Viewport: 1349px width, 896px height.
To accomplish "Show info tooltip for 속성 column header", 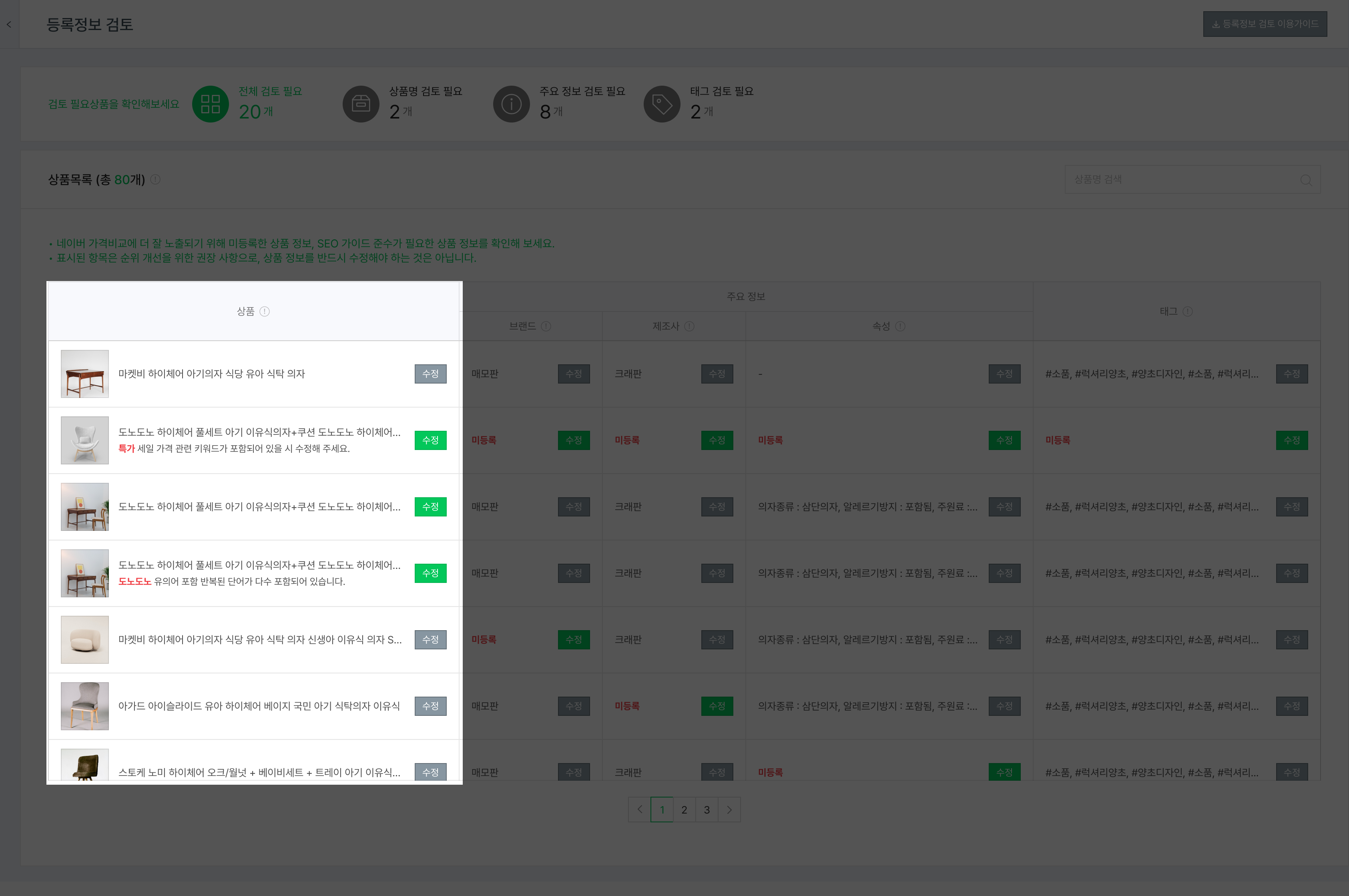I will (901, 326).
